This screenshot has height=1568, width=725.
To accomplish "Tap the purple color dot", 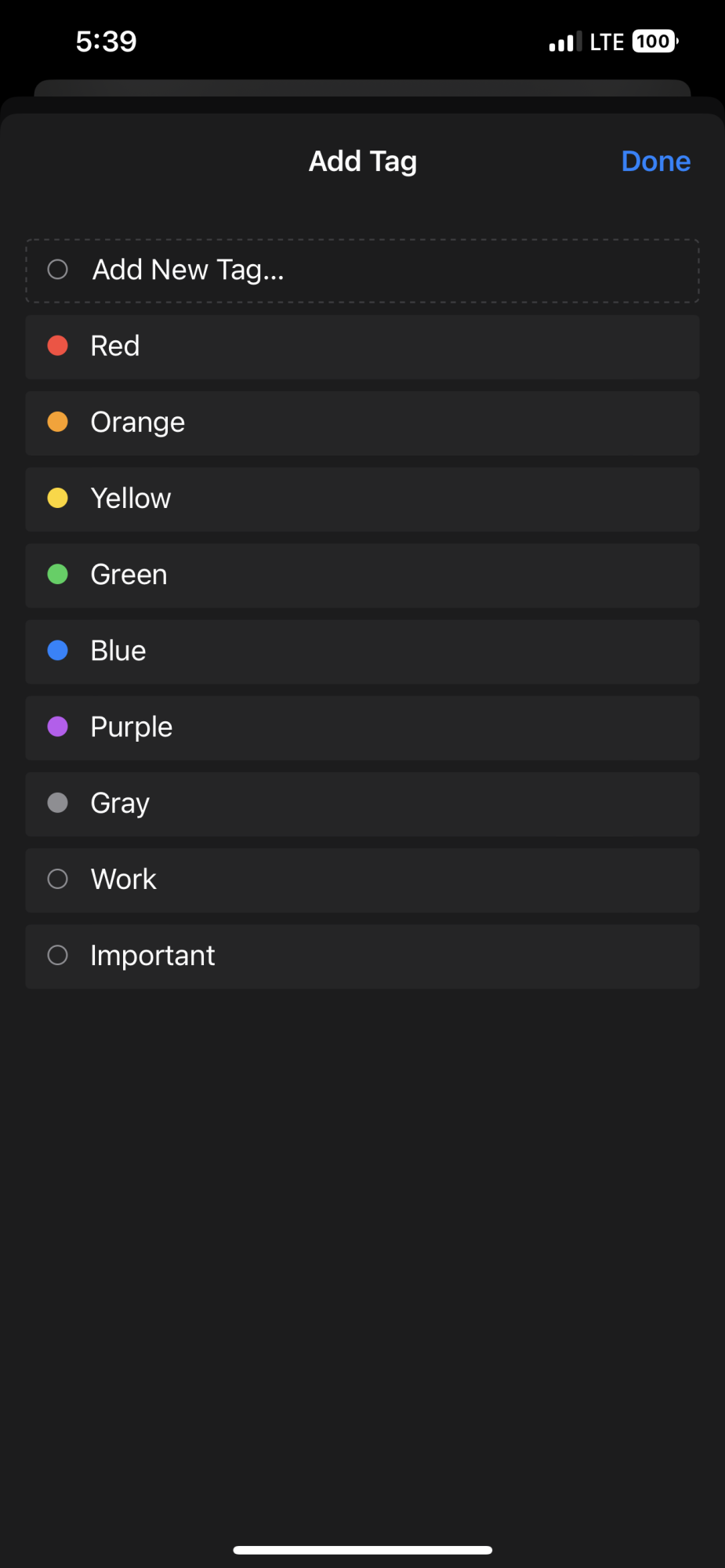I will click(x=58, y=727).
